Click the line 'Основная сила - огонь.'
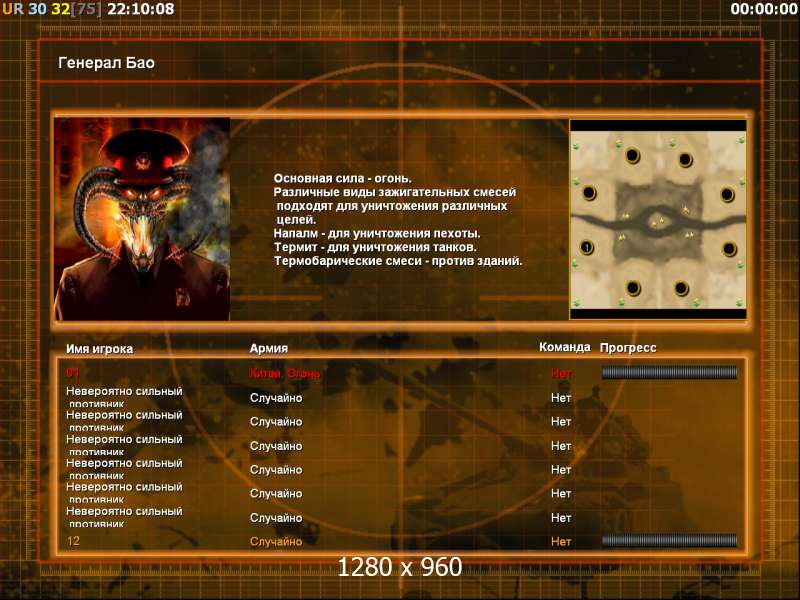Viewport: 800px width, 600px height. [342, 179]
